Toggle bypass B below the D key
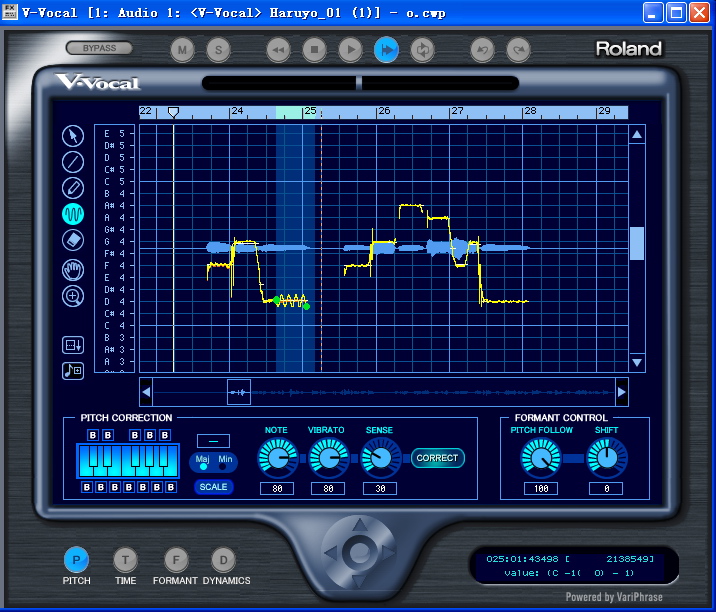Viewport: 716px width, 612px height. pos(101,487)
